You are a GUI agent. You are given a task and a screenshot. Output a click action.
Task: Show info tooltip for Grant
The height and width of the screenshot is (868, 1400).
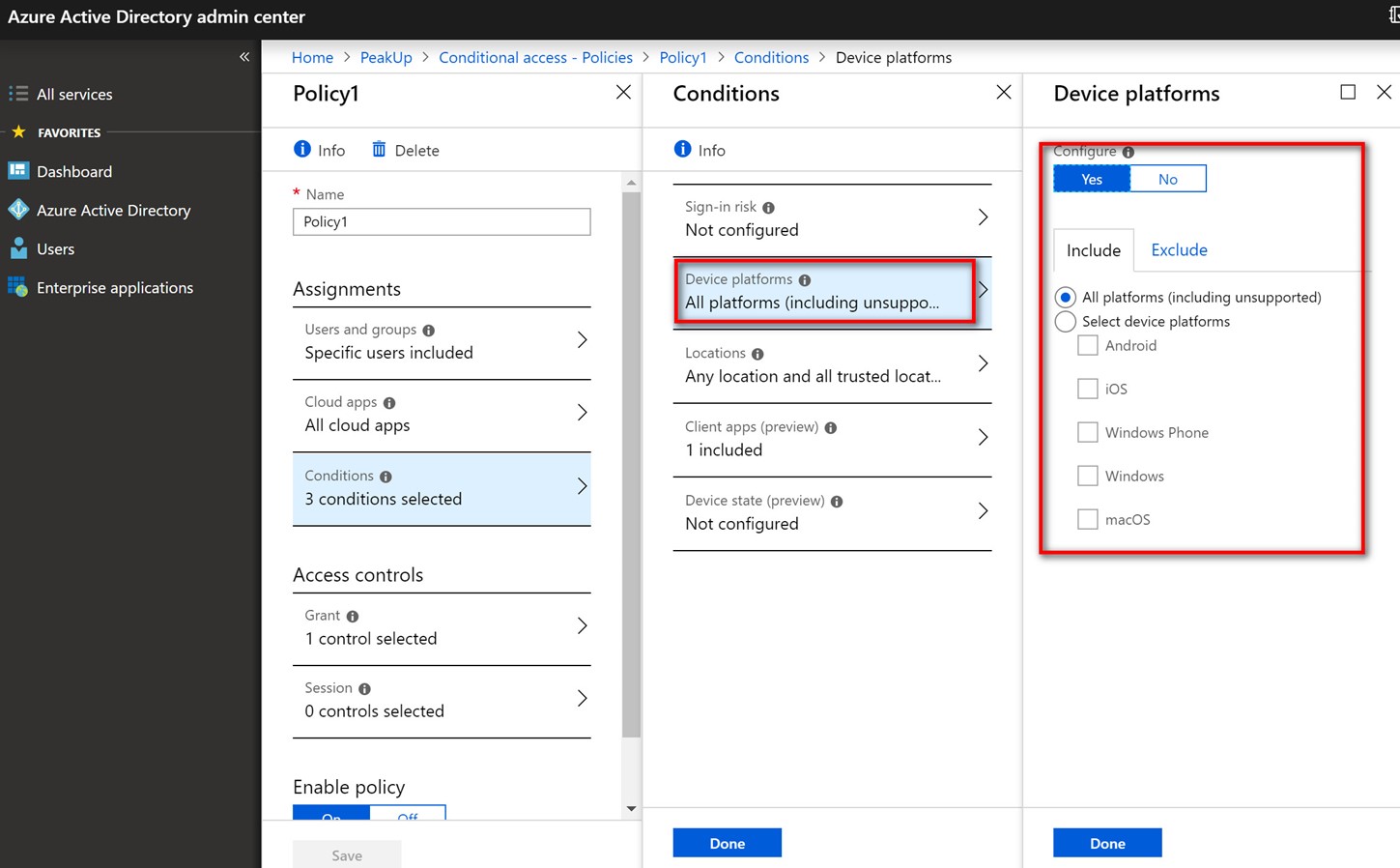click(x=353, y=617)
